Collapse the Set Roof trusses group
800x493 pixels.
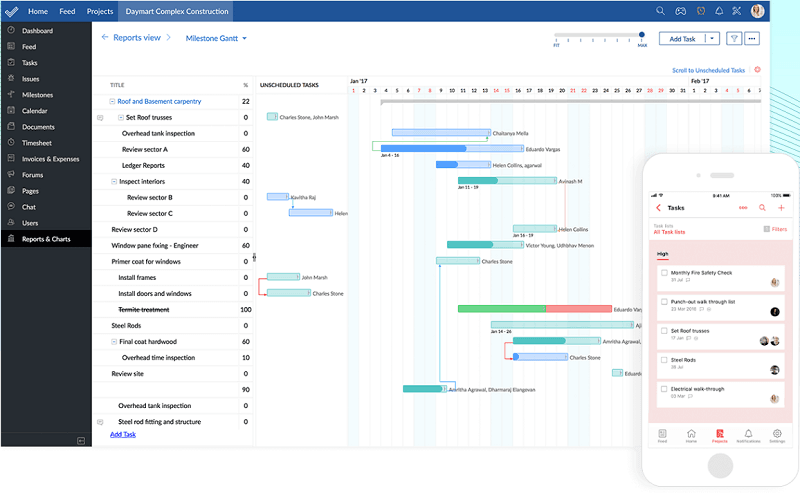point(121,117)
